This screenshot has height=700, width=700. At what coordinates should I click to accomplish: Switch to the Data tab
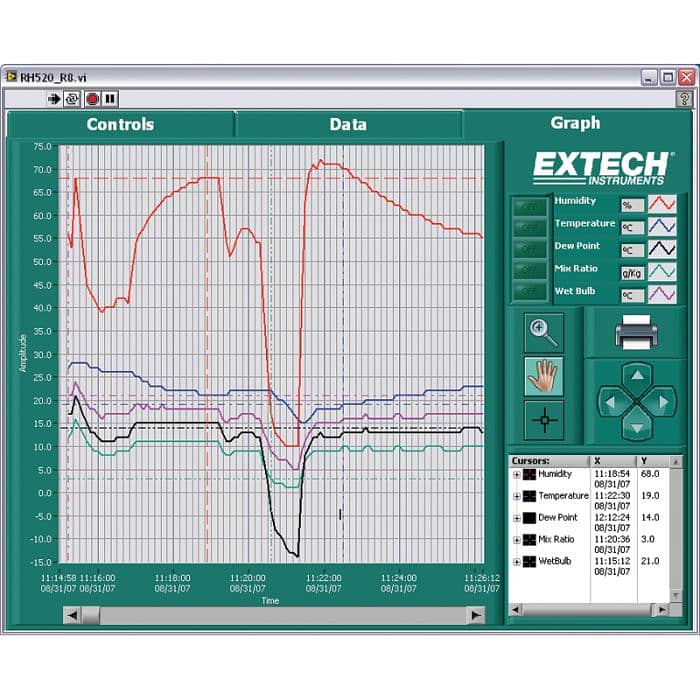[x=348, y=124]
